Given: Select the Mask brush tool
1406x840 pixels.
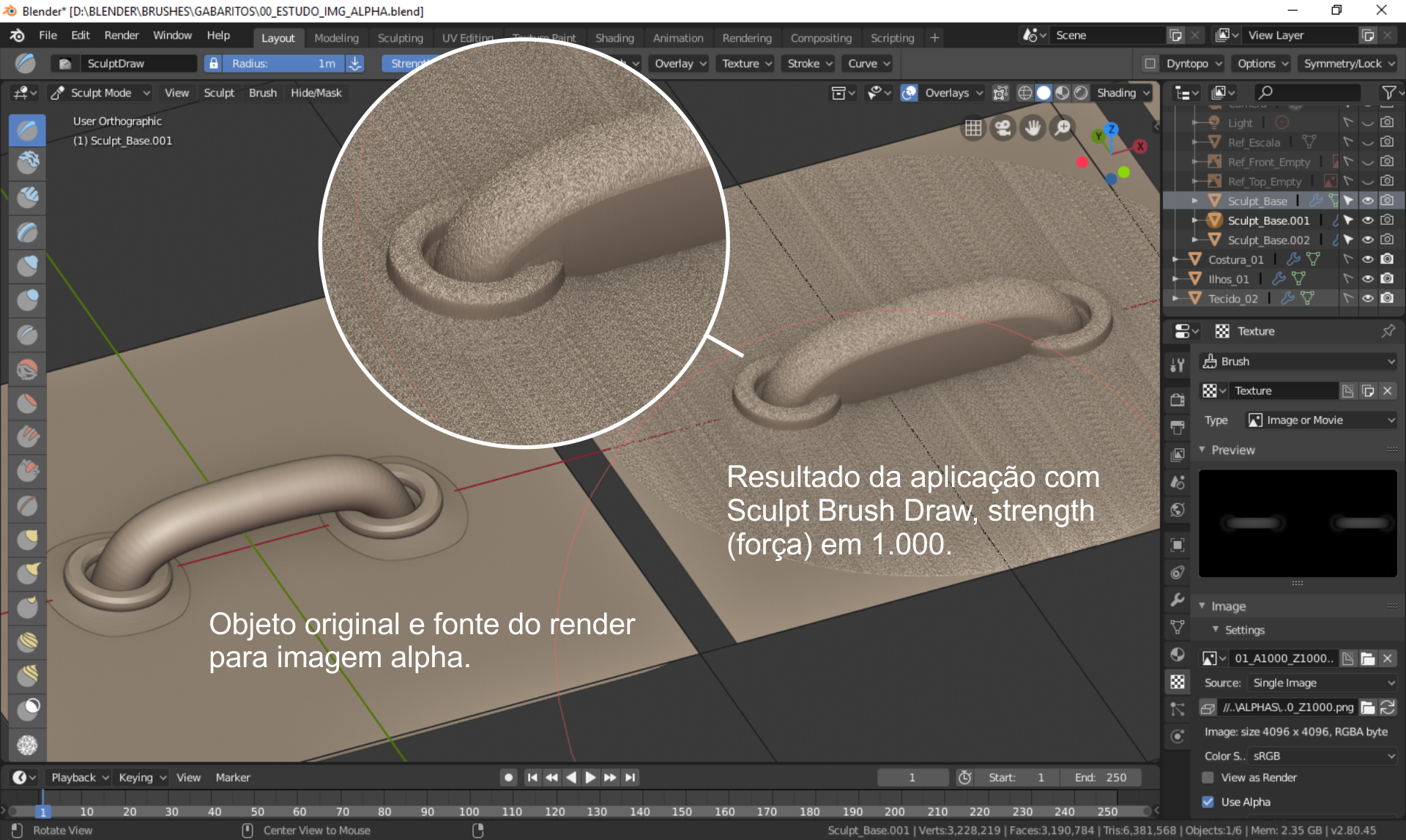Looking at the screenshot, I should [27, 708].
